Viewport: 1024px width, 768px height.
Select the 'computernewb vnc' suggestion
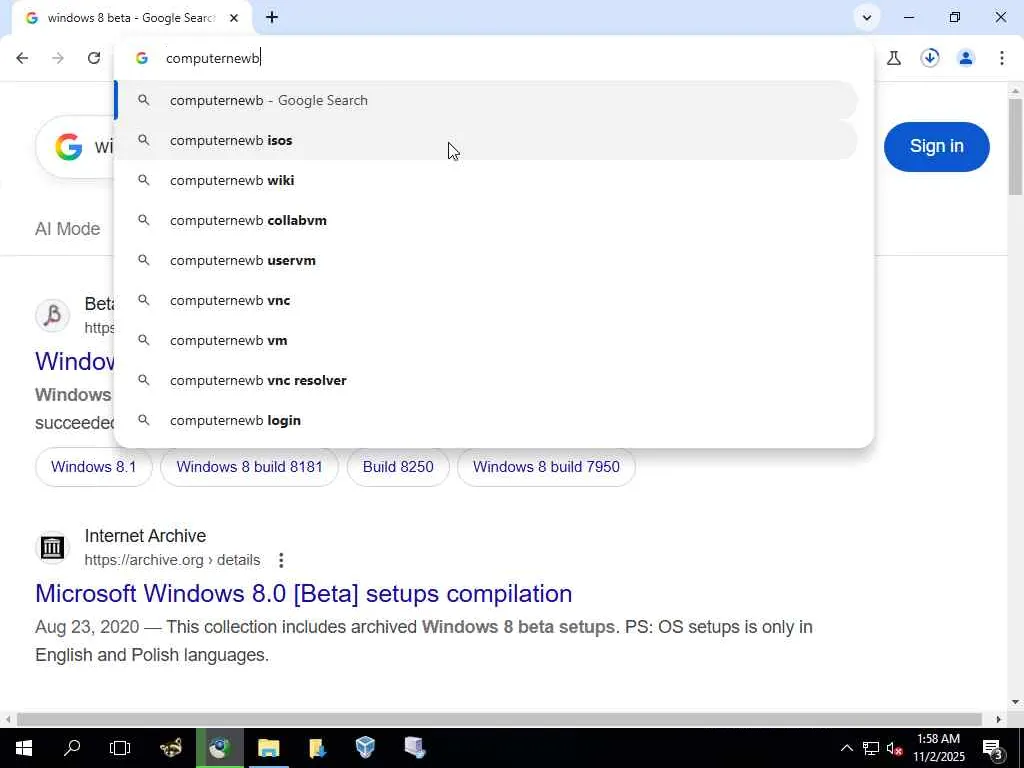coord(486,300)
